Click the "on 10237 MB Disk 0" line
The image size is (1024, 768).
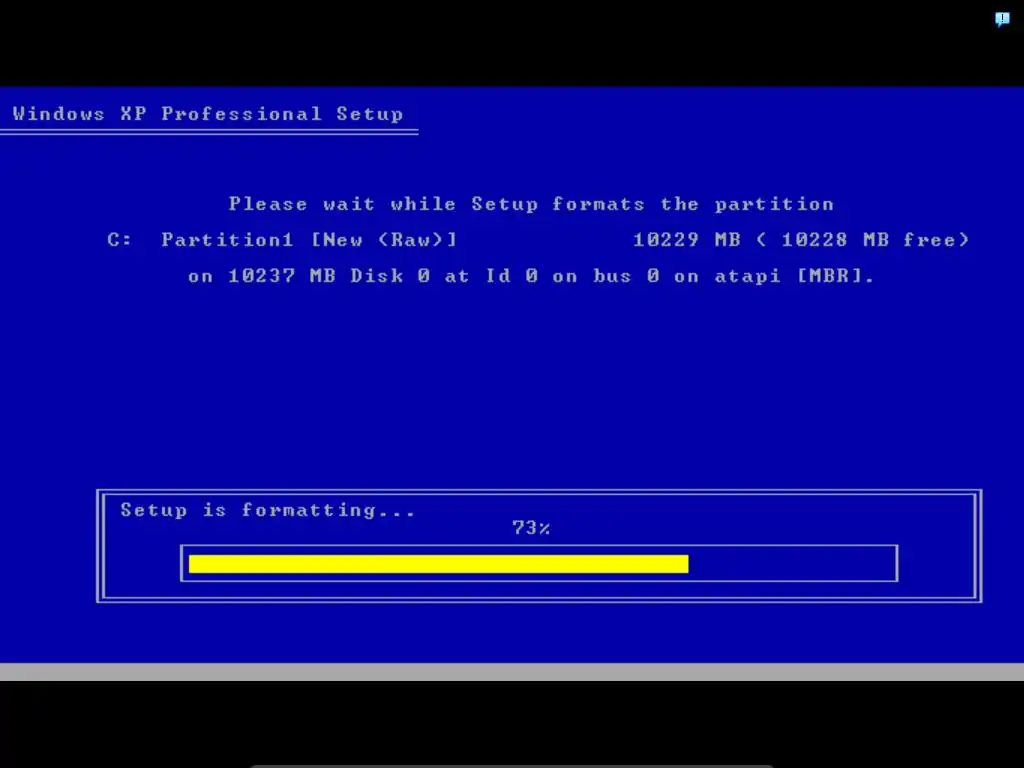(531, 276)
